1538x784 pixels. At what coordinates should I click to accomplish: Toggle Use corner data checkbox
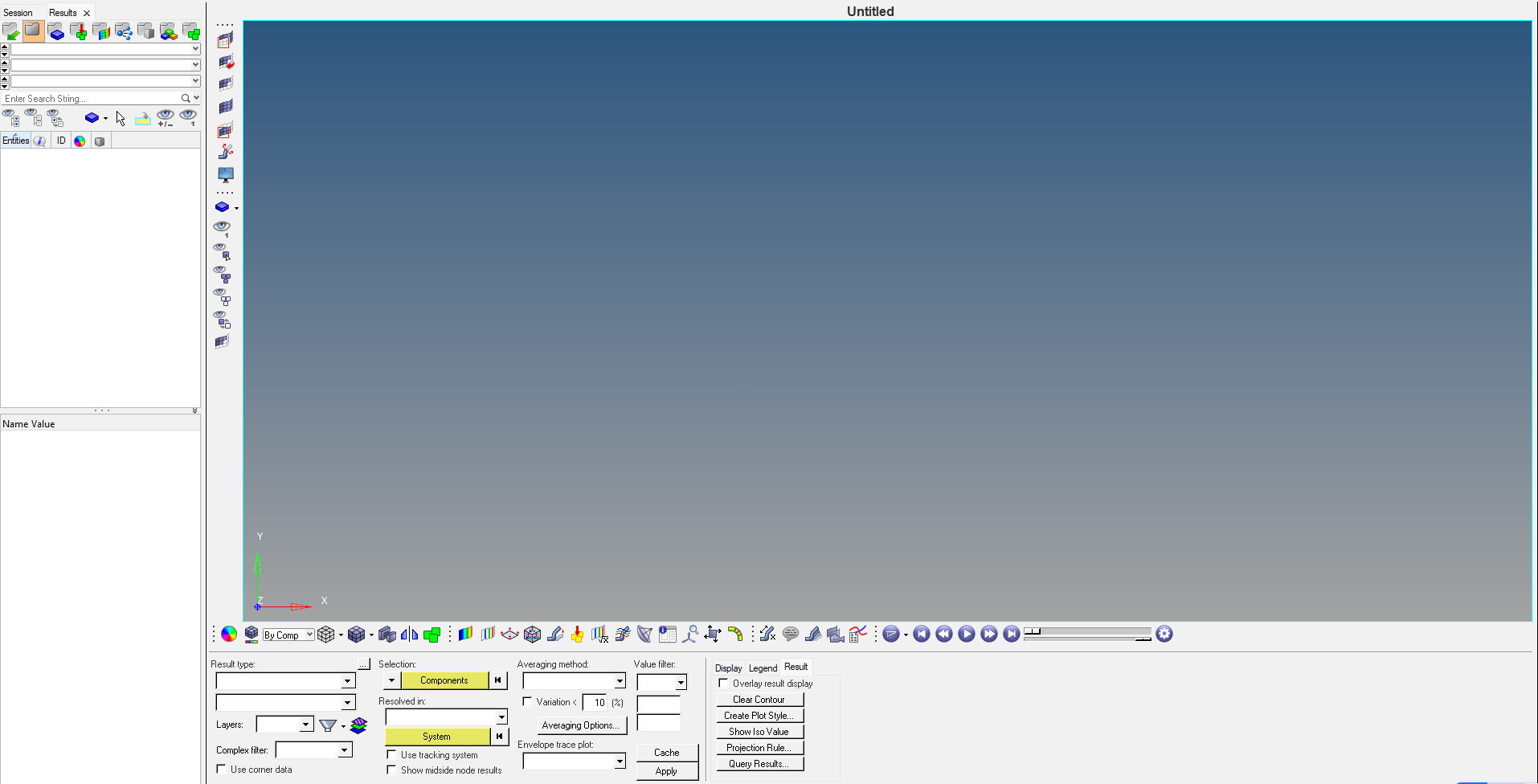coord(221,770)
